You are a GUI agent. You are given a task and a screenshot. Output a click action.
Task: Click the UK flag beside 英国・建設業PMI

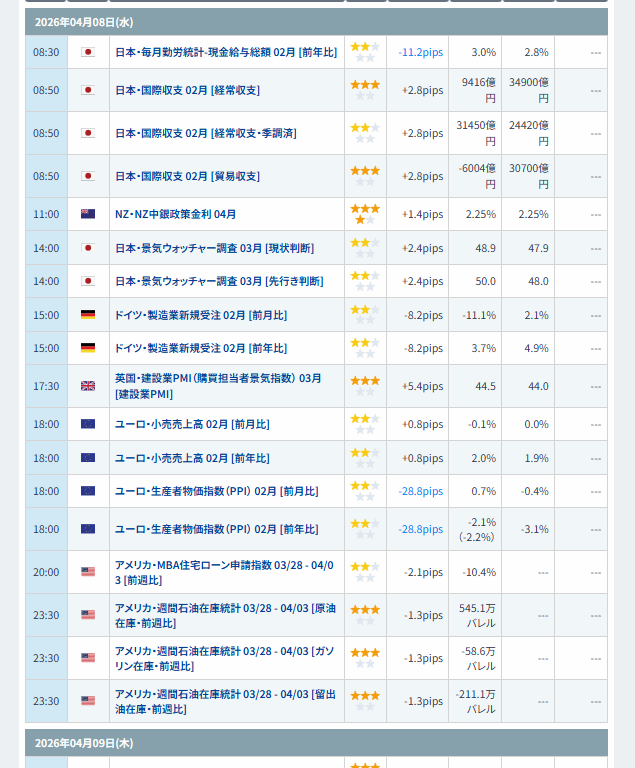pyautogui.click(x=88, y=386)
